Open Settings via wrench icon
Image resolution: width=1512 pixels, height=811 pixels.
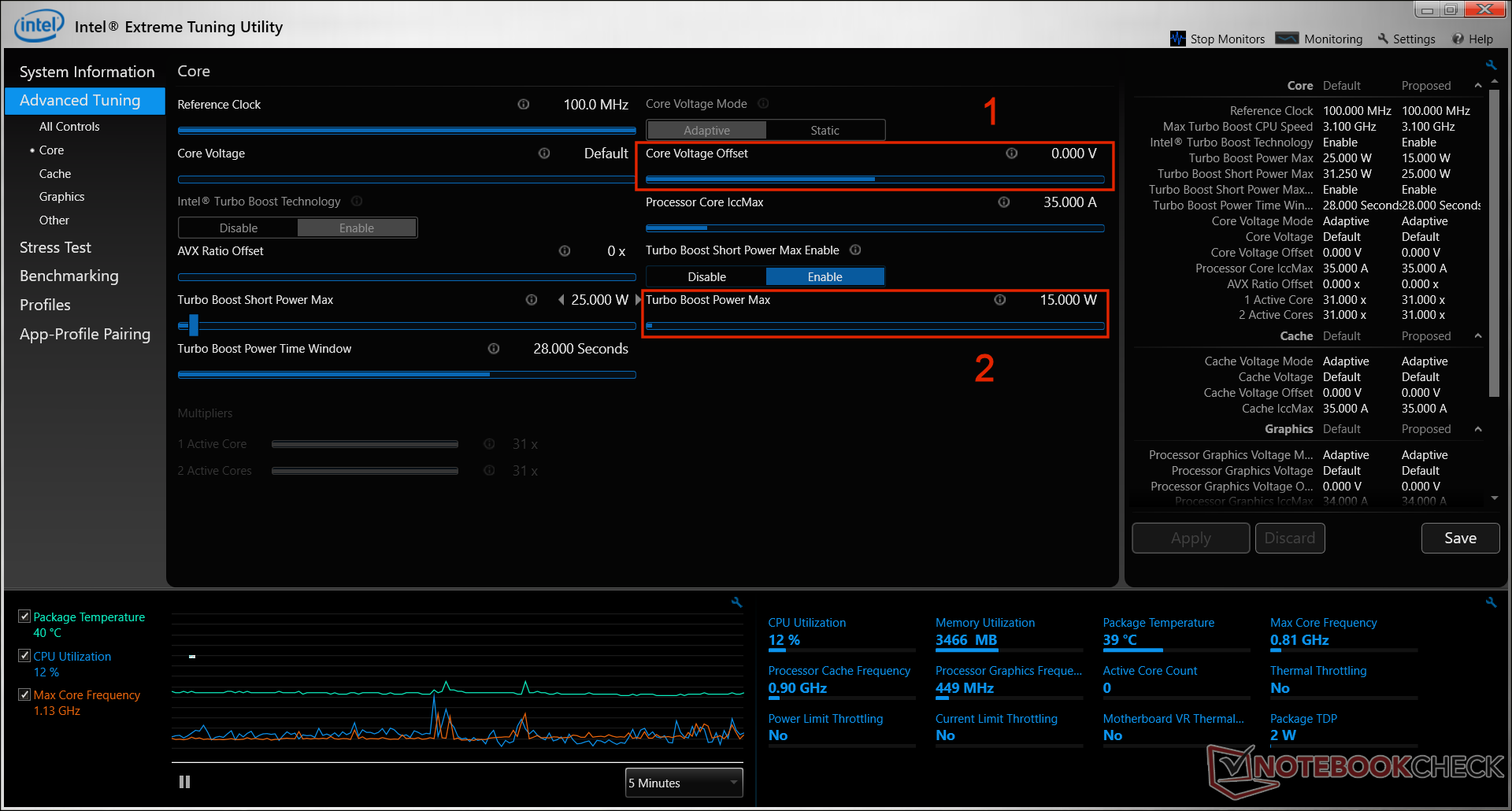click(1383, 39)
